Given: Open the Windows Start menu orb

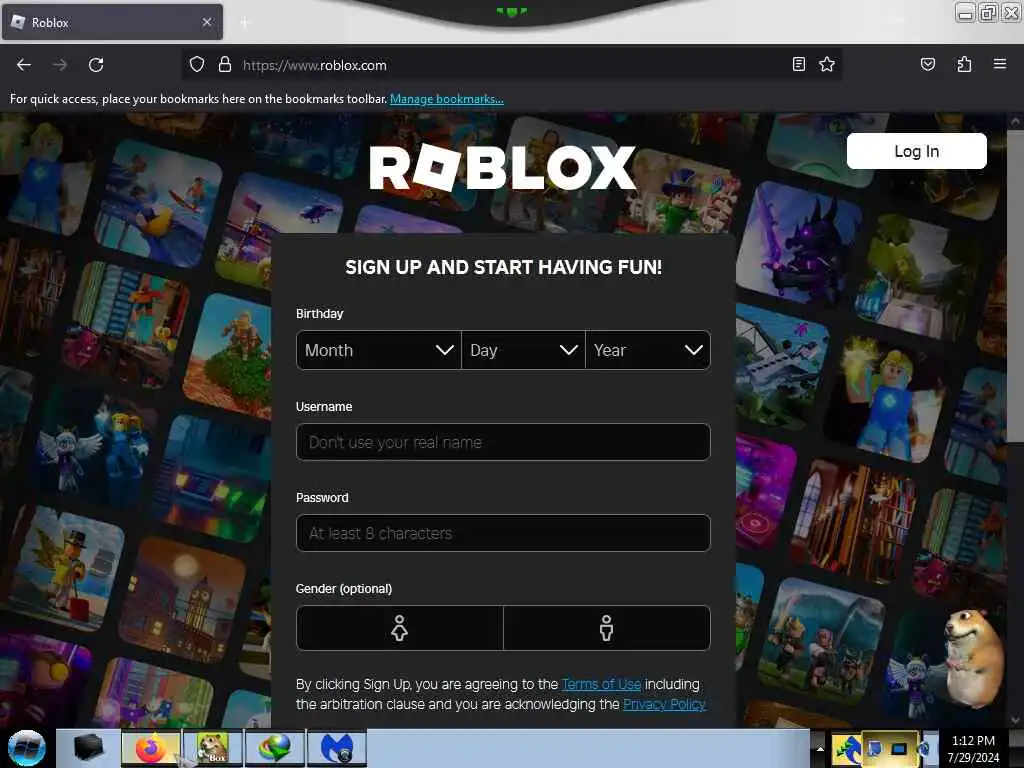Looking at the screenshot, I should 27,748.
